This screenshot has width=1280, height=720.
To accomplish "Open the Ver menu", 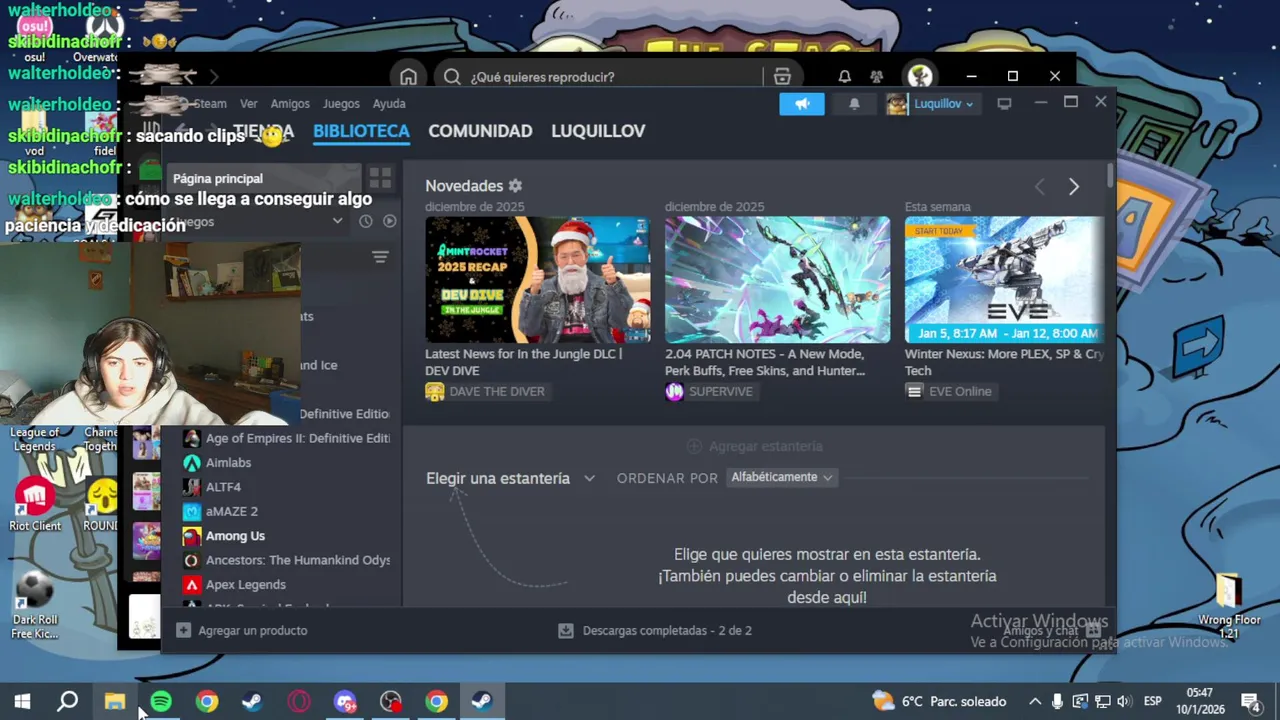I will pos(249,103).
